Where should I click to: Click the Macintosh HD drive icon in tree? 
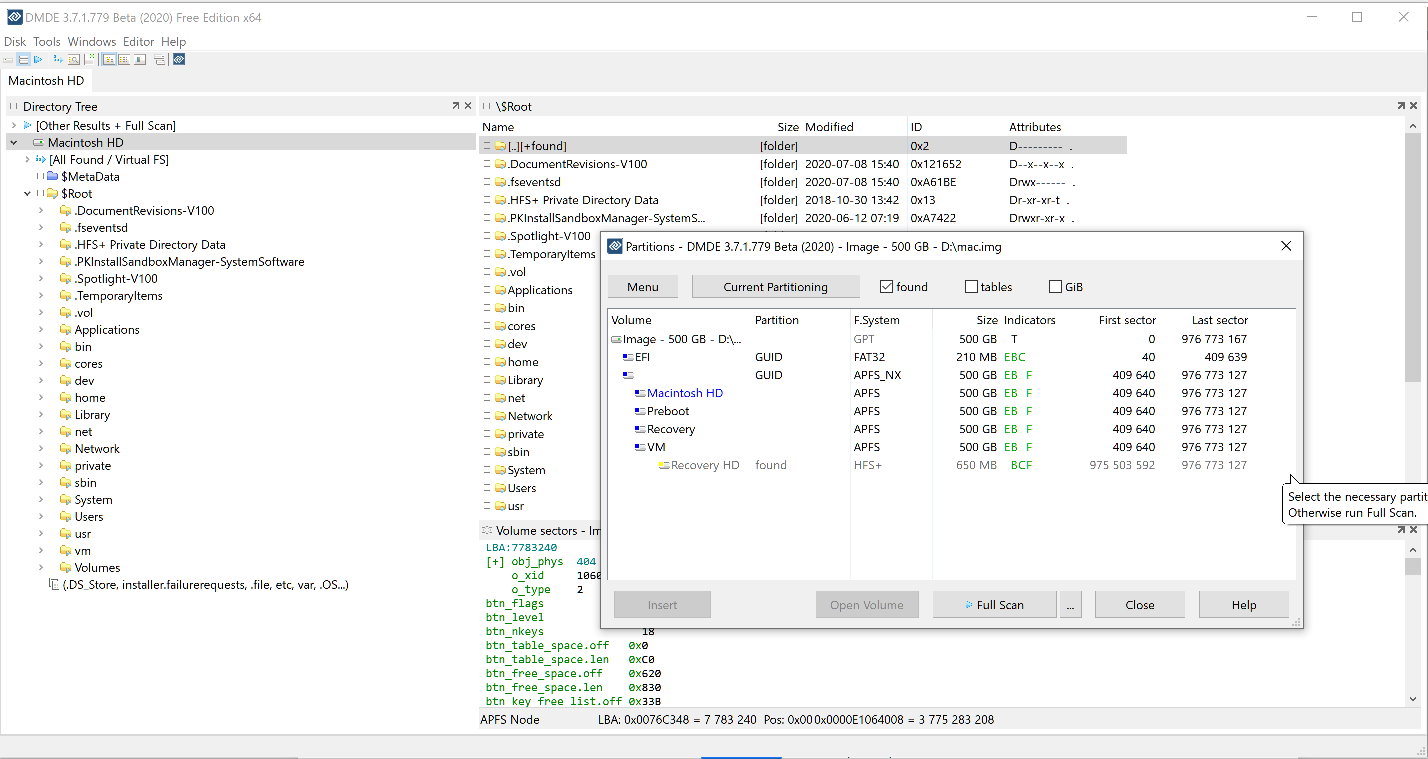[x=38, y=143]
